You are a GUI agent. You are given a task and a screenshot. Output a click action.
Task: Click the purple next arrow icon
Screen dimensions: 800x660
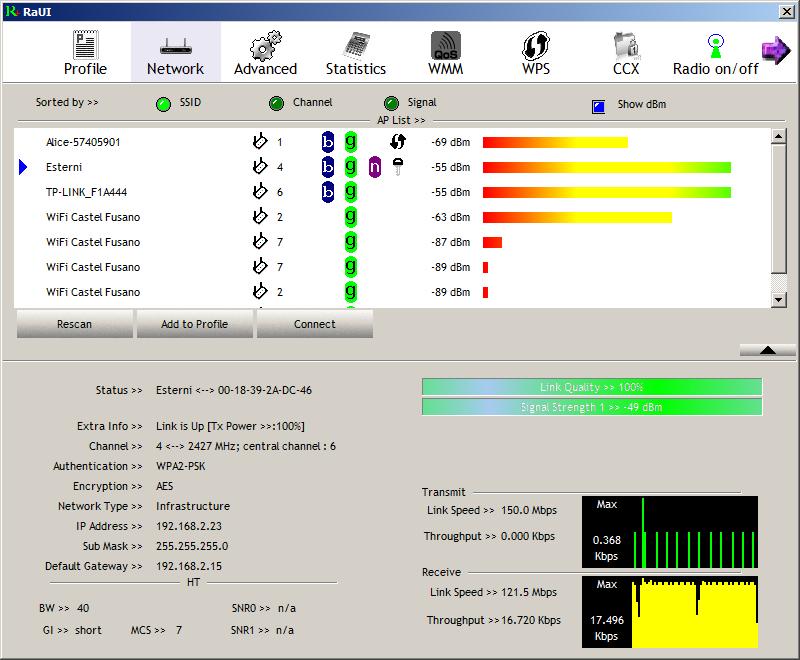click(x=776, y=50)
